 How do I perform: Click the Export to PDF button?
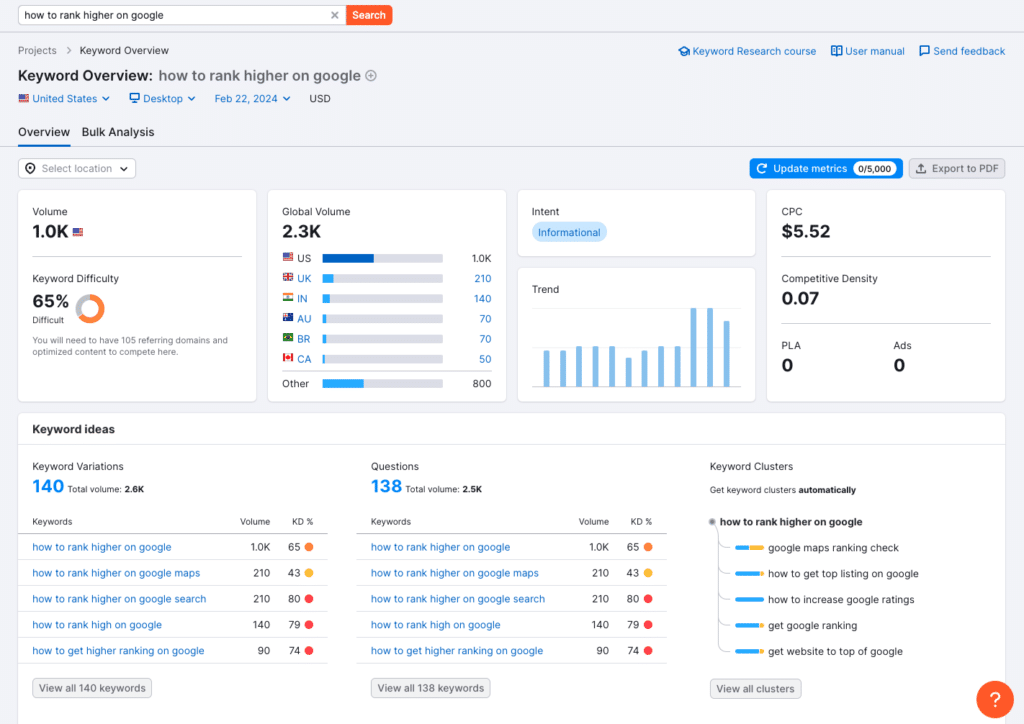[956, 169]
